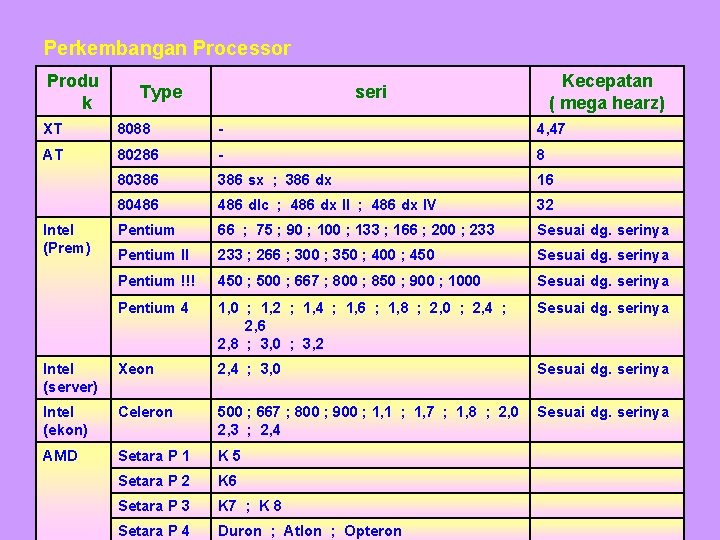The height and width of the screenshot is (540, 720).
Task: Click the speed value '8'
Action: pyautogui.click(x=540, y=155)
